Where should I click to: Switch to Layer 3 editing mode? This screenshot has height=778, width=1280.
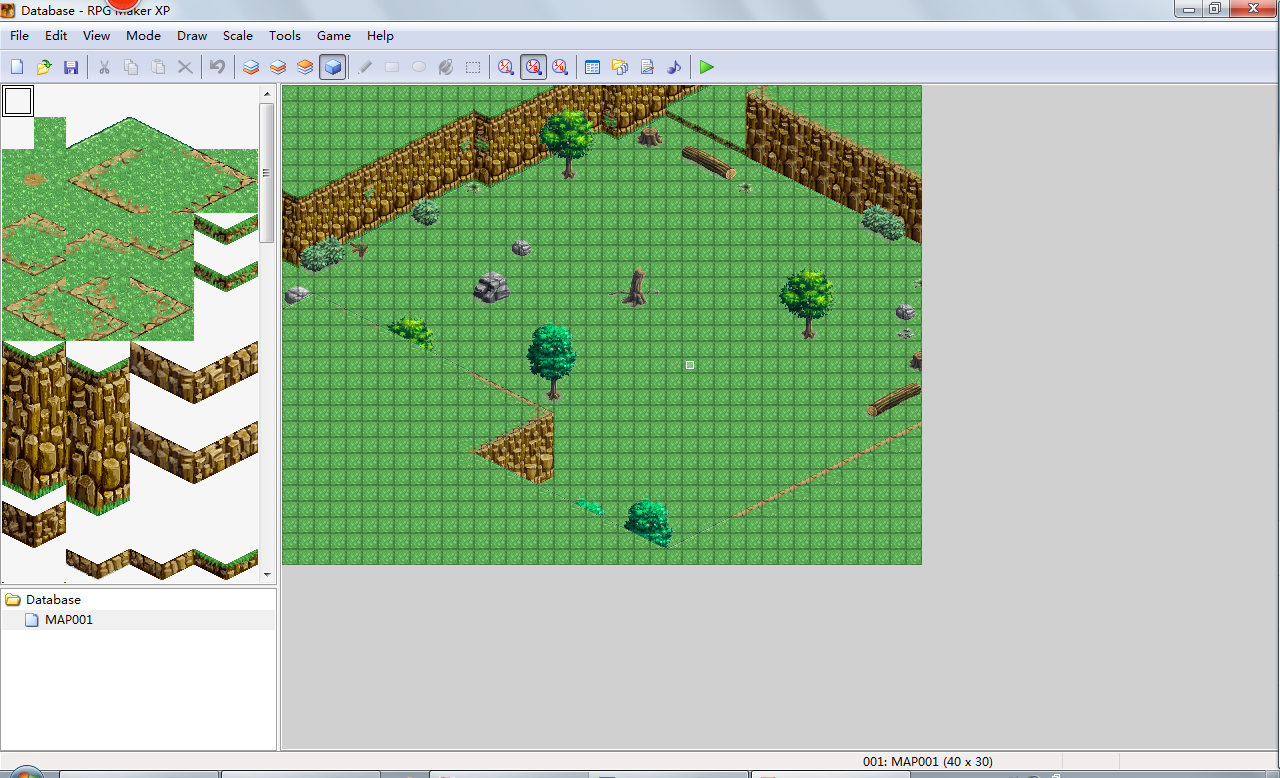click(305, 67)
